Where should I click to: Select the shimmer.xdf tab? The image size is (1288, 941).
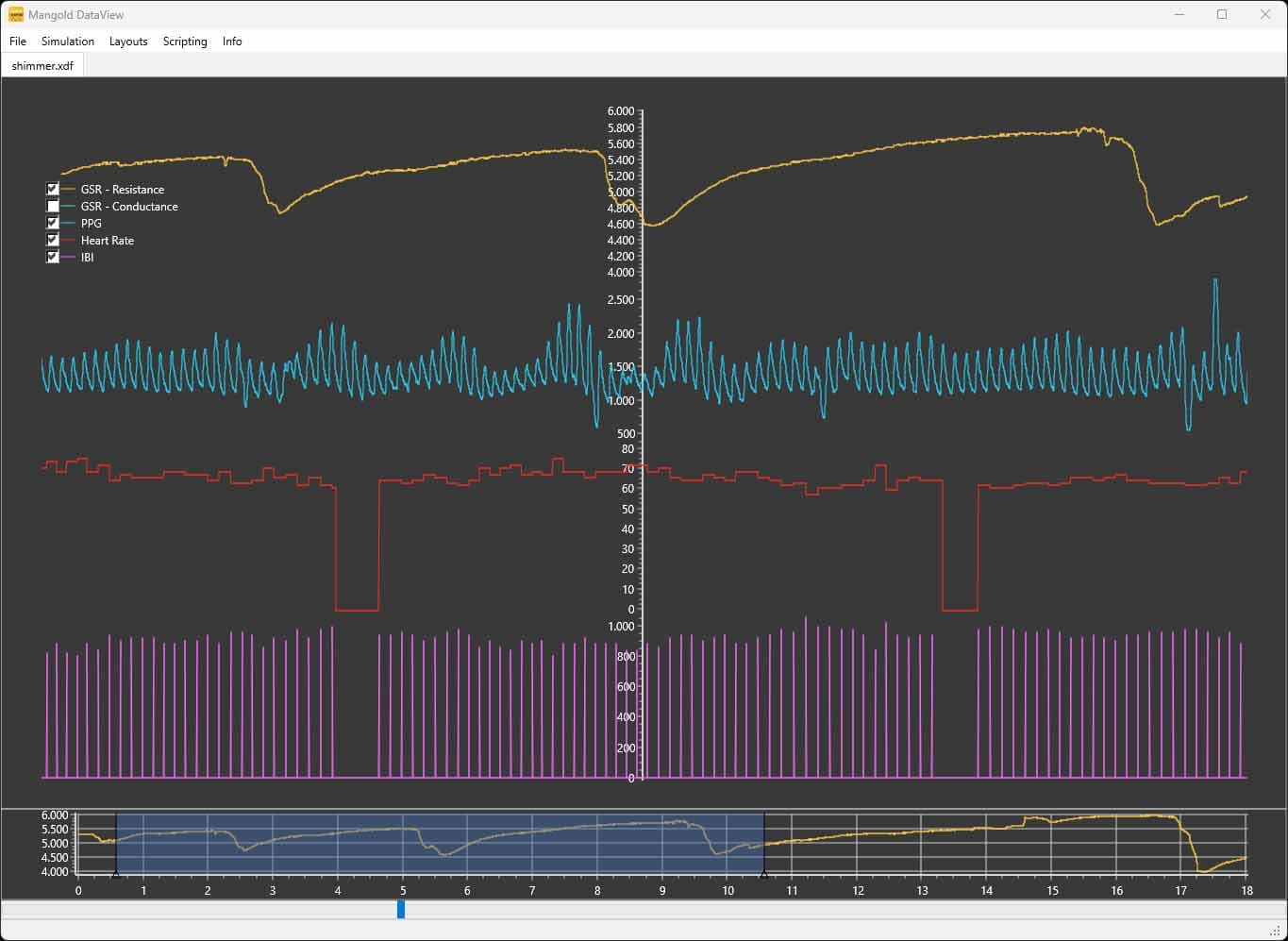click(42, 65)
